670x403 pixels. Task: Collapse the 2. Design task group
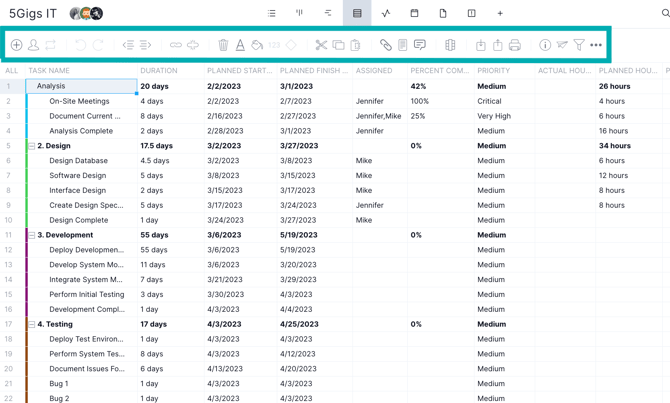(32, 146)
